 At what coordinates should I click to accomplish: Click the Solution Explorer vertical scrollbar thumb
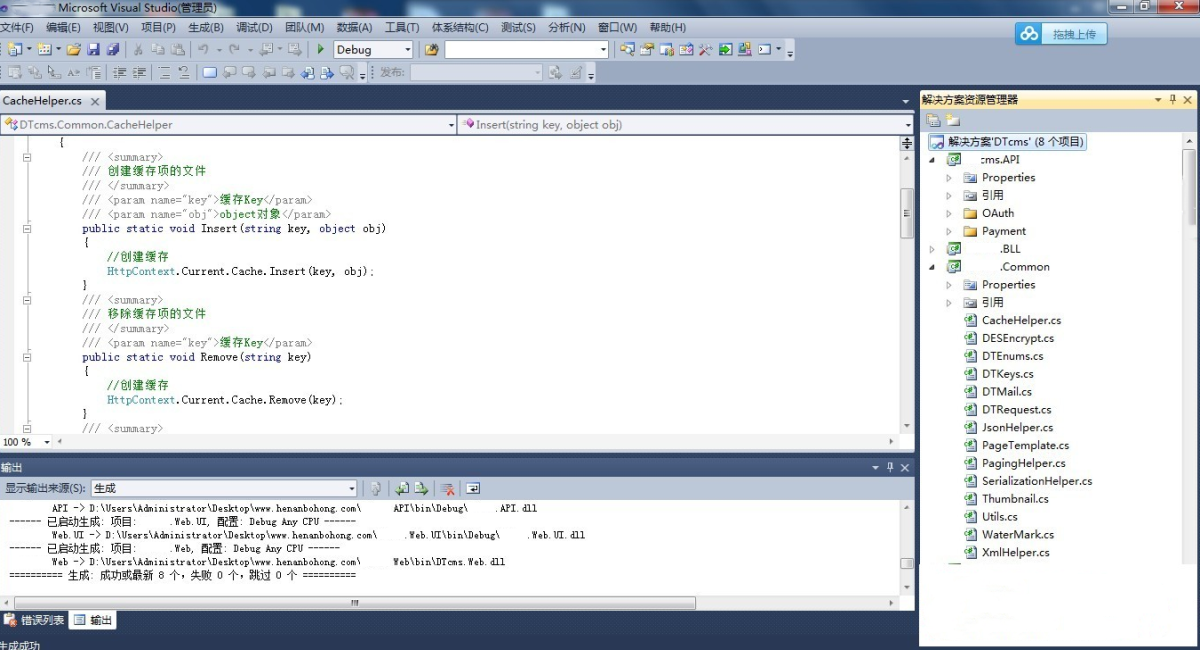(x=1191, y=187)
